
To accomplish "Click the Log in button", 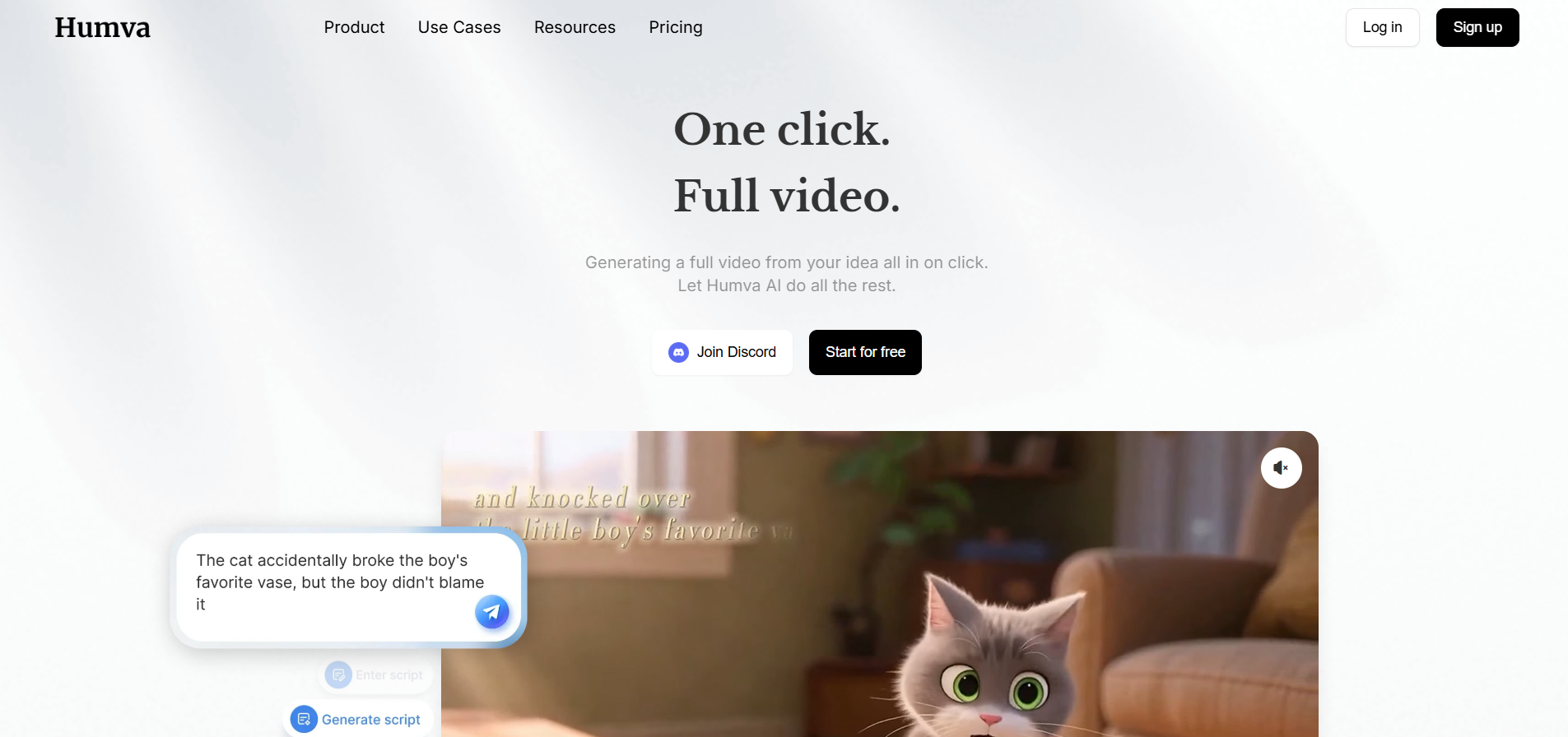I will point(1382,27).
